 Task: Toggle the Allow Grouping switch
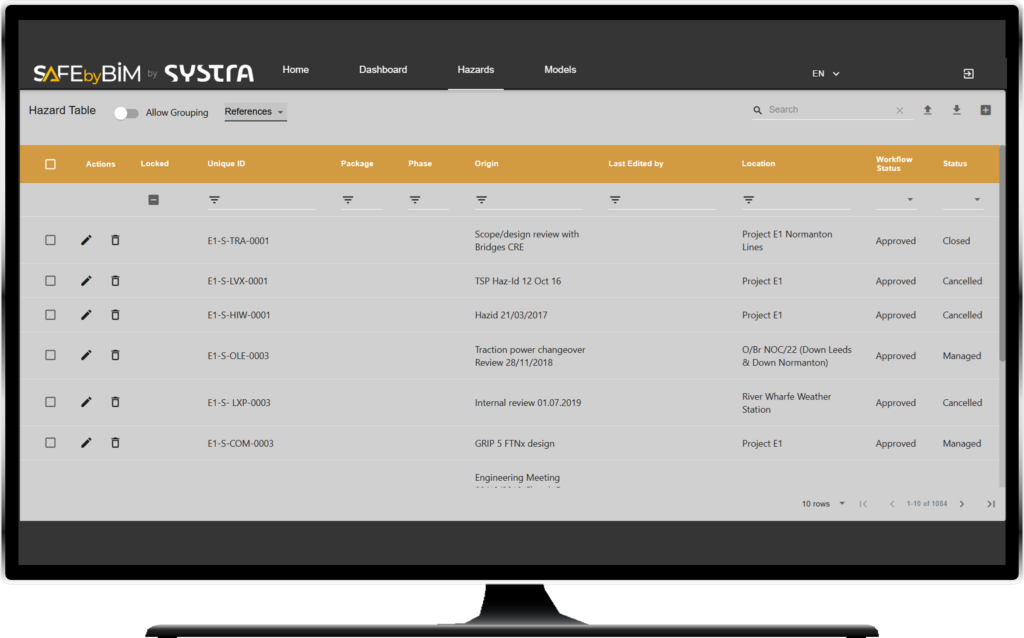tap(126, 113)
